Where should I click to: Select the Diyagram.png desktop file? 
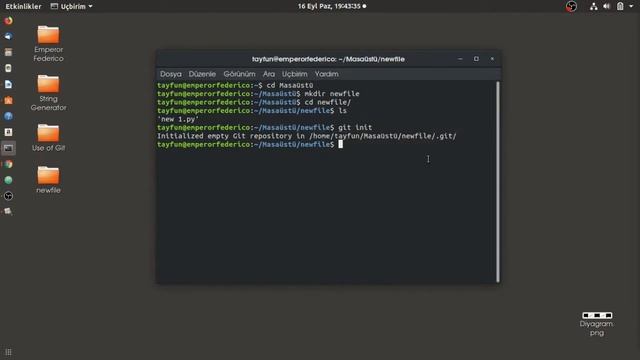(x=597, y=324)
